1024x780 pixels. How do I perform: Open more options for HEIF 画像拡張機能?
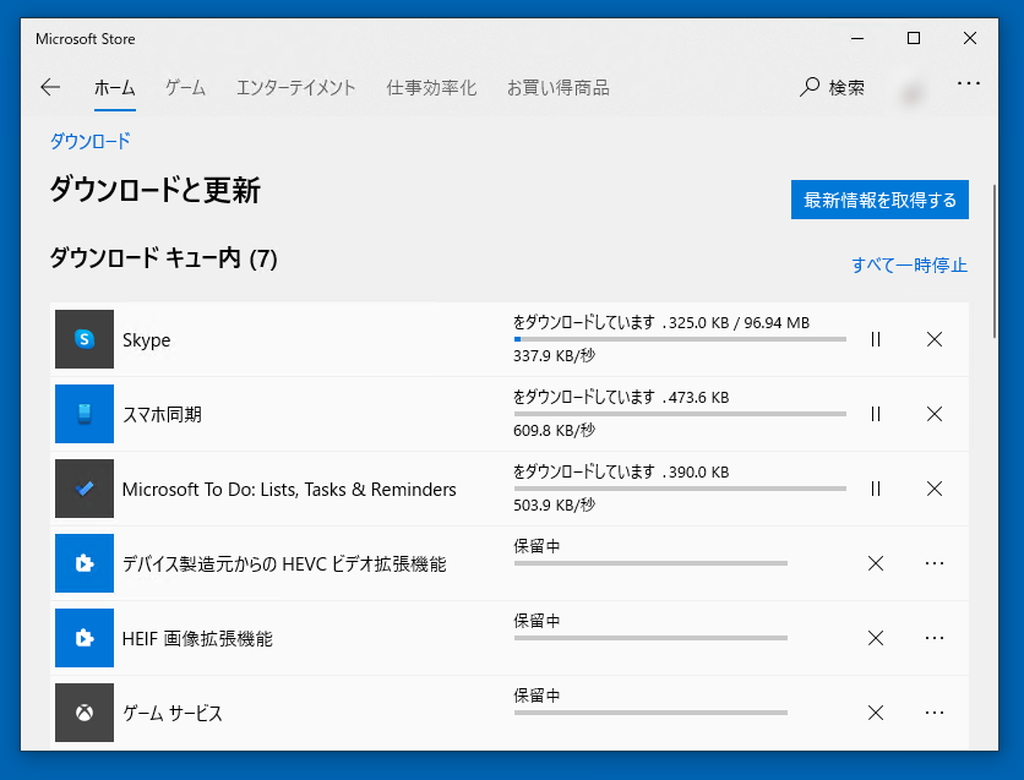click(x=934, y=638)
